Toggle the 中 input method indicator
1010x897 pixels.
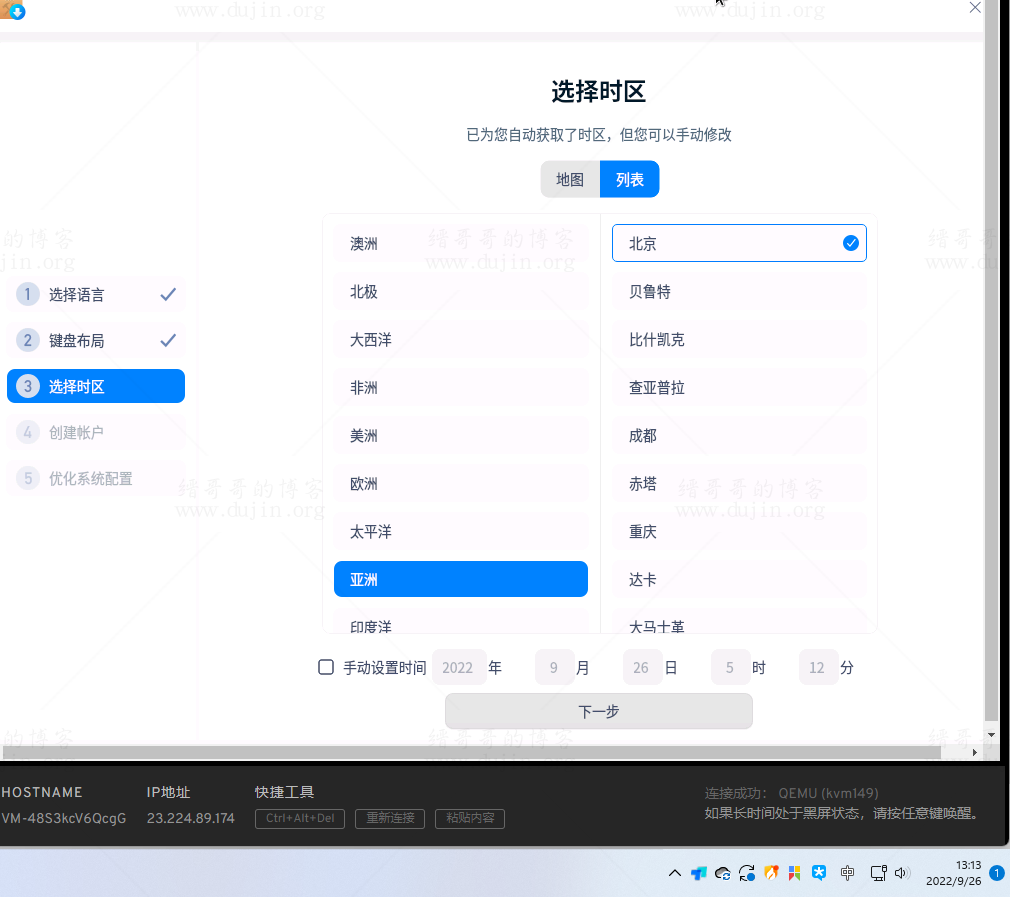848,873
